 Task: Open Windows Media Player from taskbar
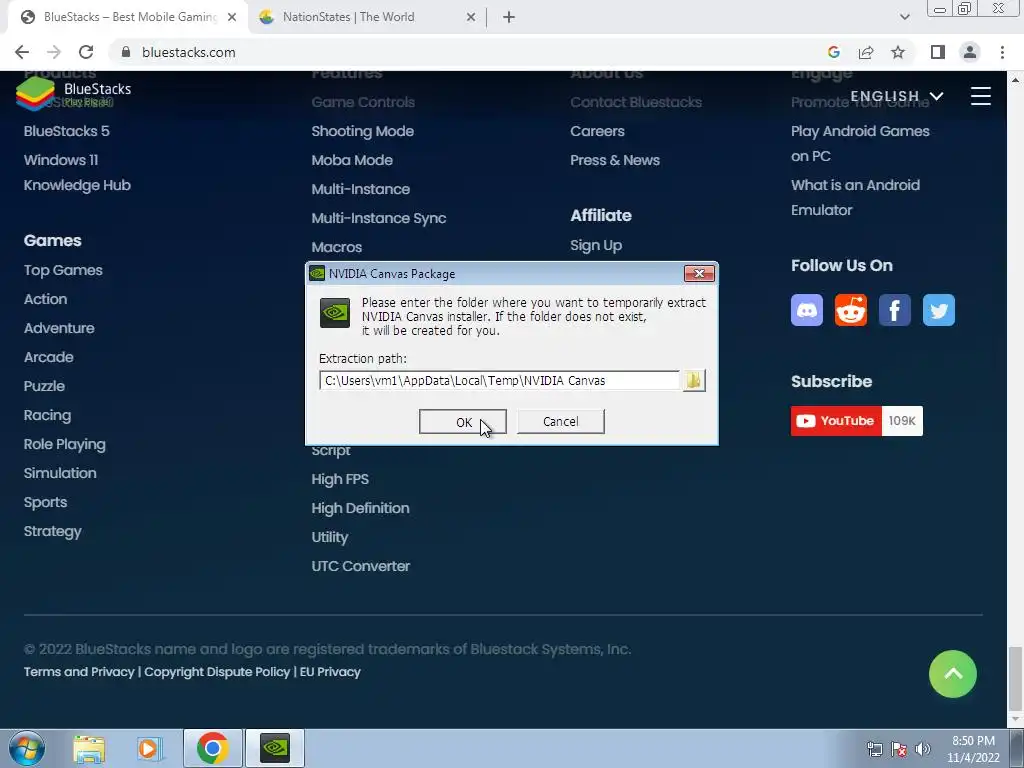pos(148,749)
